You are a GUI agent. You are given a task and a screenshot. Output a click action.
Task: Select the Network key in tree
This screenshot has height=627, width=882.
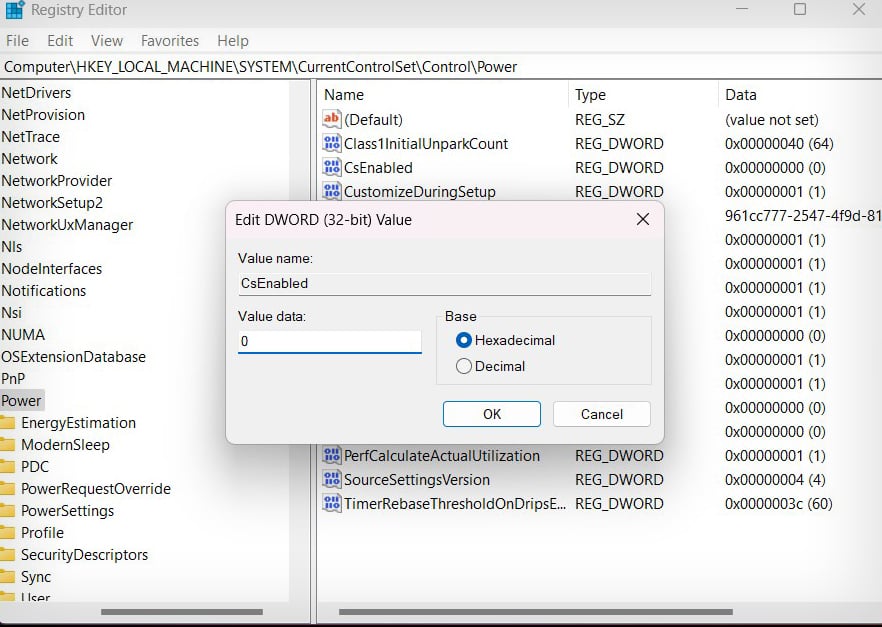pyautogui.click(x=29, y=159)
